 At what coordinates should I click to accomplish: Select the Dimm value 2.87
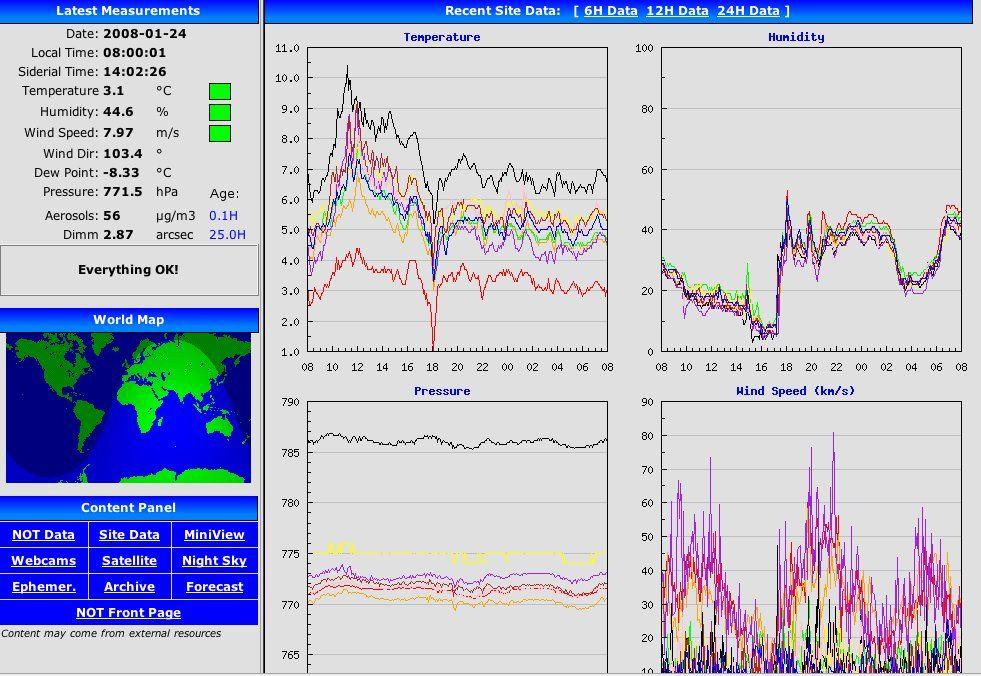pyautogui.click(x=118, y=235)
